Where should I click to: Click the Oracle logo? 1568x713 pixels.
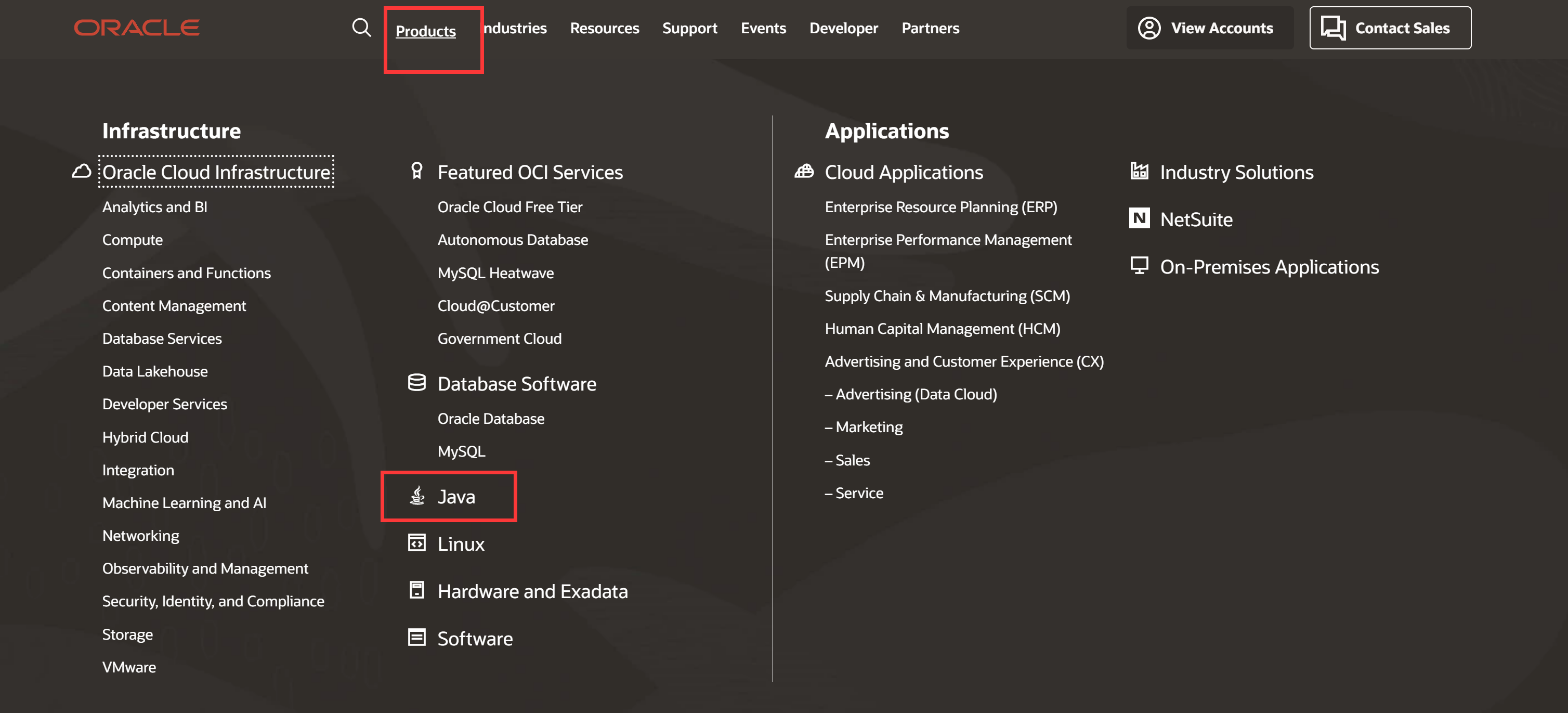pyautogui.click(x=136, y=28)
